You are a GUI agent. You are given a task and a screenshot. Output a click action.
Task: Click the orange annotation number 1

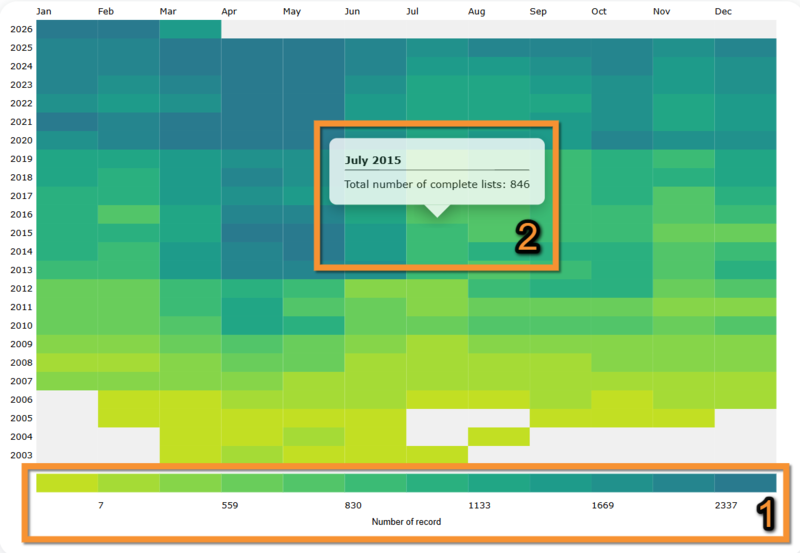click(x=765, y=514)
